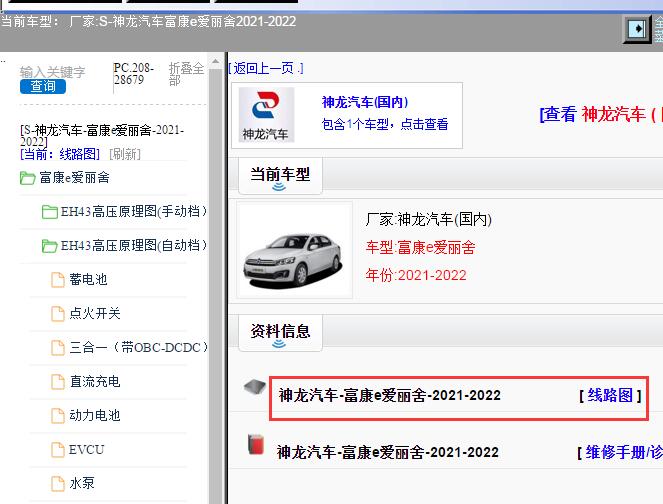Open the 直流充电 diagram entry
This screenshot has height=504, width=663.
coord(95,381)
